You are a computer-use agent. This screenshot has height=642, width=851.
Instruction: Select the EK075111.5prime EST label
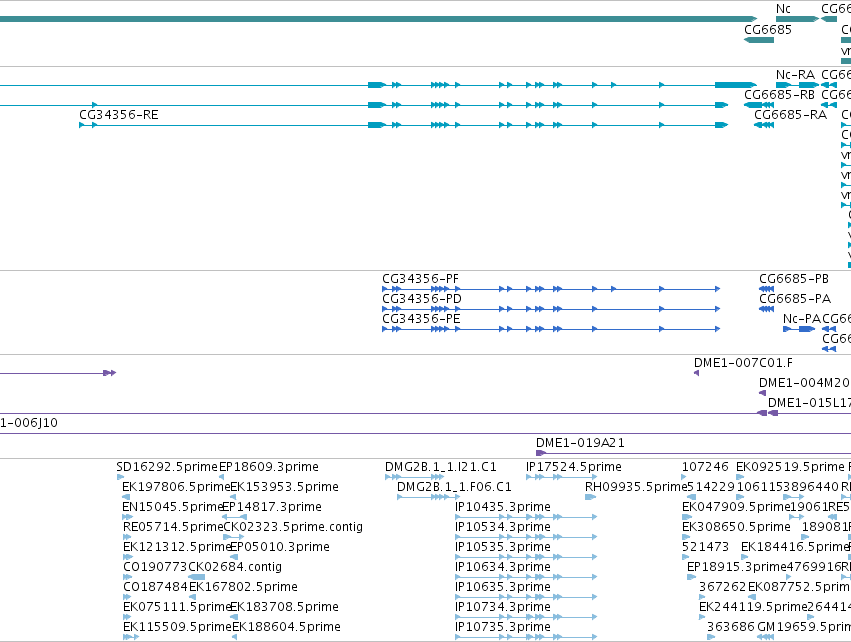coord(178,607)
